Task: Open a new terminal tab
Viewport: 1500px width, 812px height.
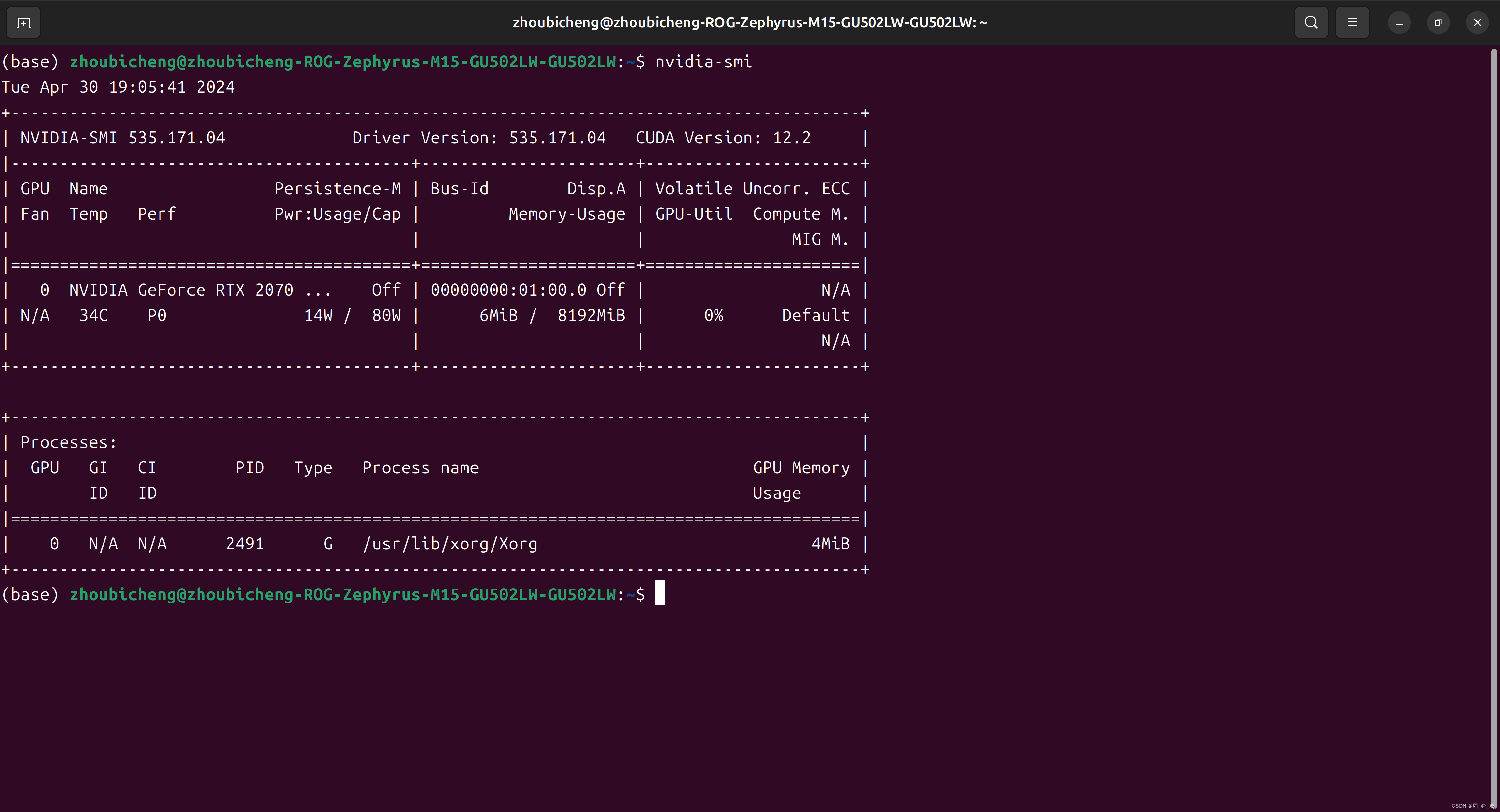Action: (23, 23)
